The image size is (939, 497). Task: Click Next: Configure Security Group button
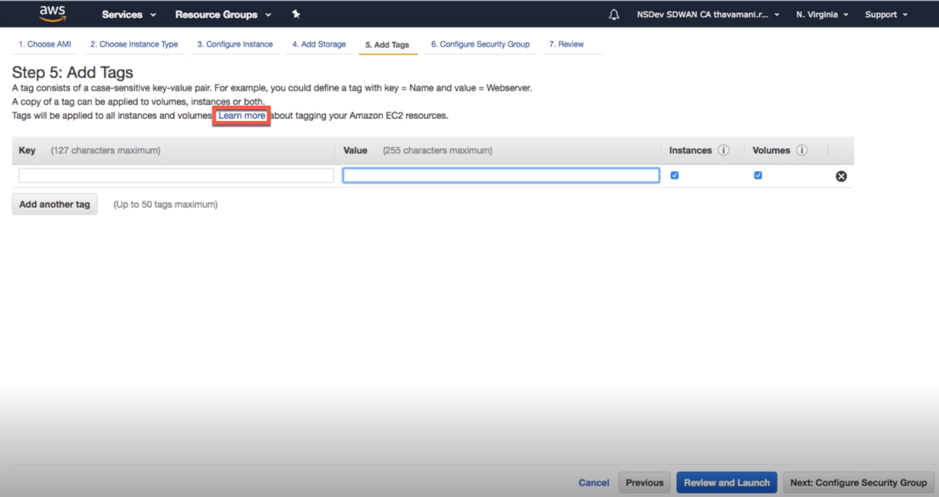point(858,483)
